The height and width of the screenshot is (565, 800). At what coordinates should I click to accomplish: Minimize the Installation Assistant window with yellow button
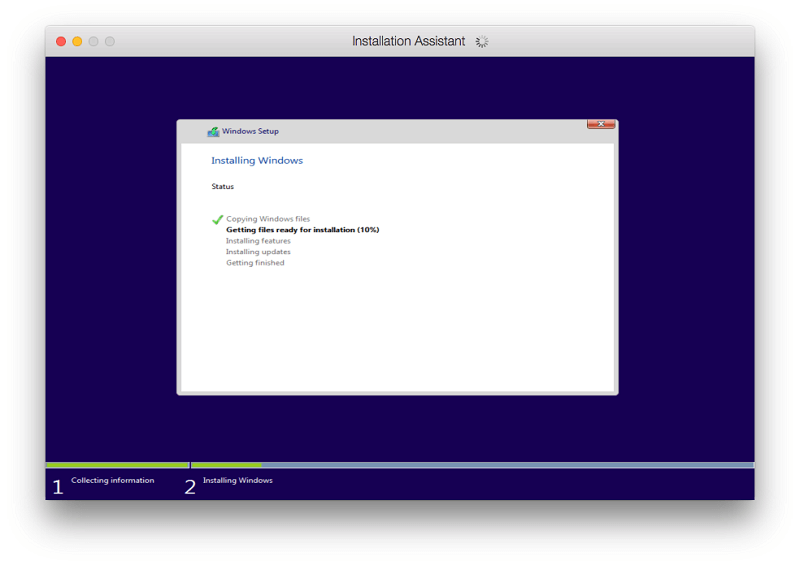tap(77, 41)
